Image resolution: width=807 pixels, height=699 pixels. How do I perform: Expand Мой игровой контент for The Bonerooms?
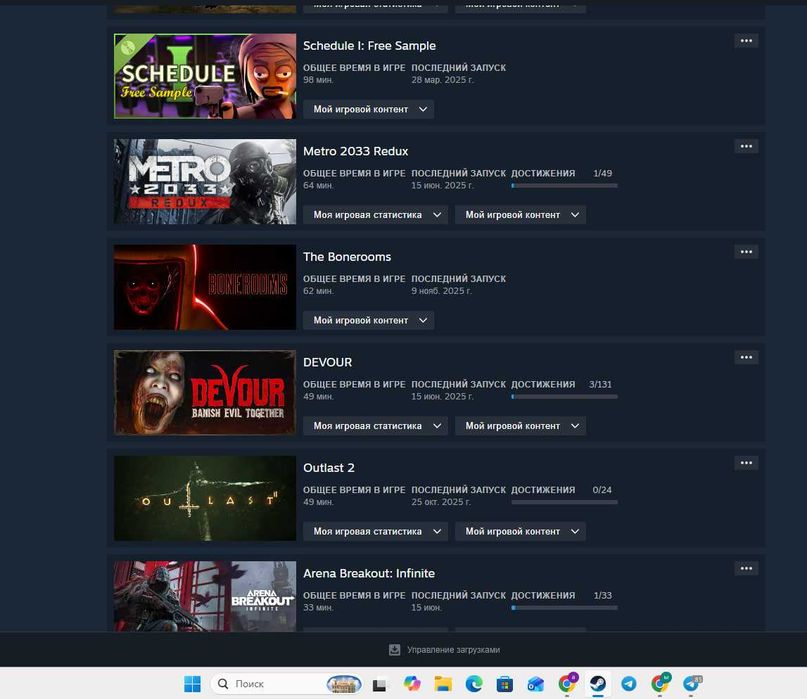[369, 320]
